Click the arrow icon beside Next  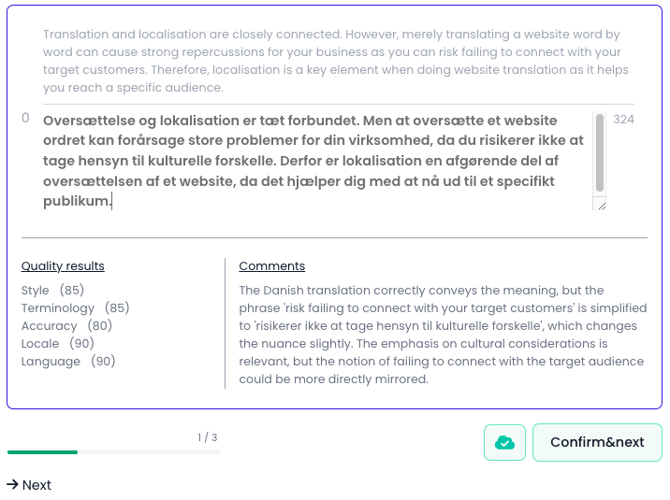[13, 485]
